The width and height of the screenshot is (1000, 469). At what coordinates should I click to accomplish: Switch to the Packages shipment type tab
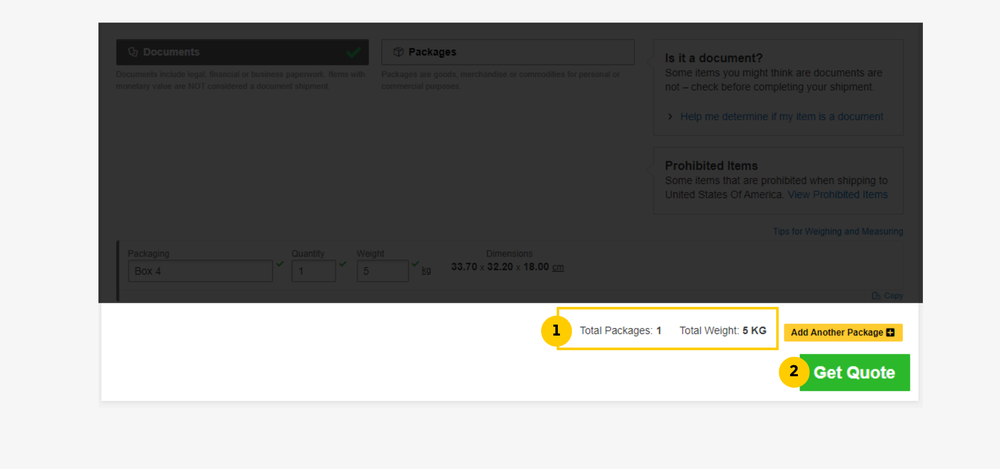tap(507, 52)
